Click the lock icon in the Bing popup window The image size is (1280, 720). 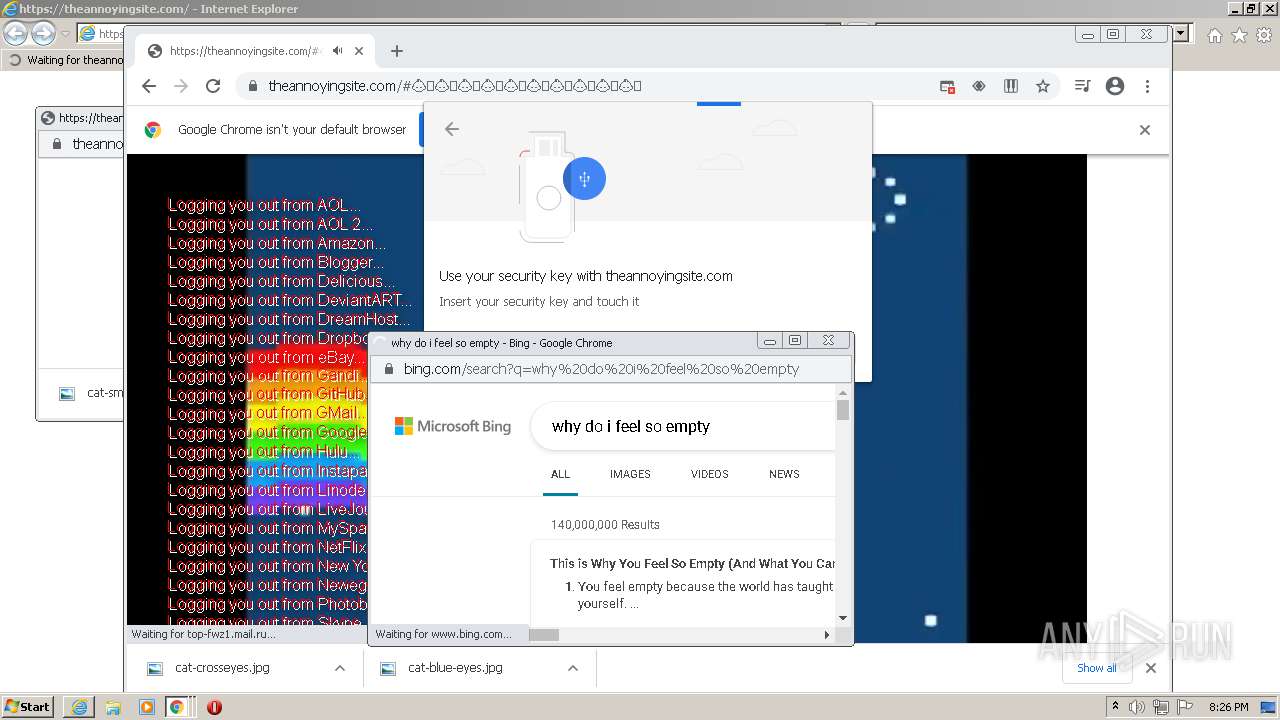pyautogui.click(x=388, y=369)
